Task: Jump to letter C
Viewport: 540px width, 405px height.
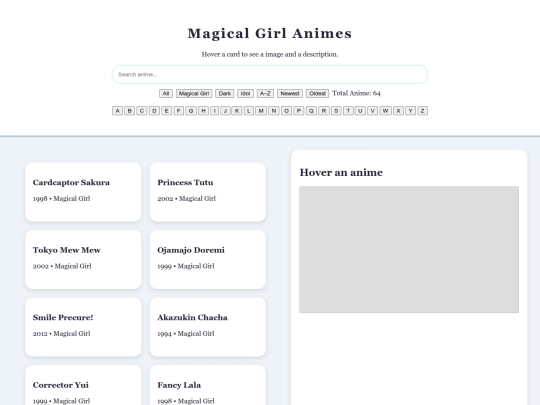Action: [x=142, y=111]
